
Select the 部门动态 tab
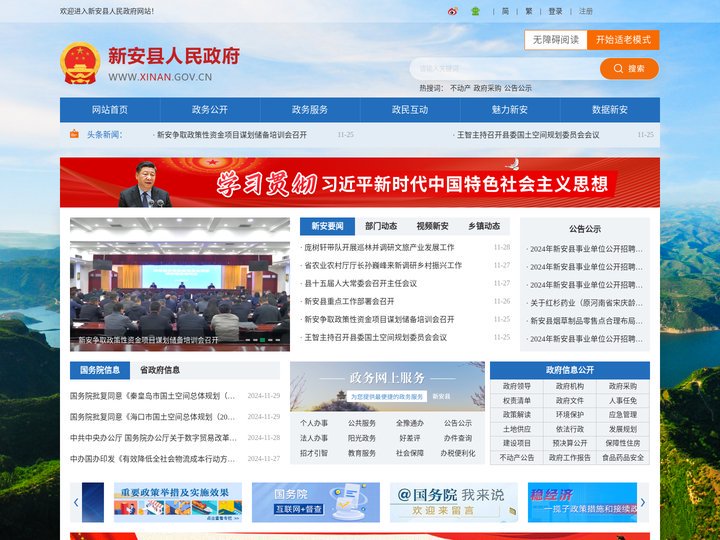pyautogui.click(x=381, y=226)
